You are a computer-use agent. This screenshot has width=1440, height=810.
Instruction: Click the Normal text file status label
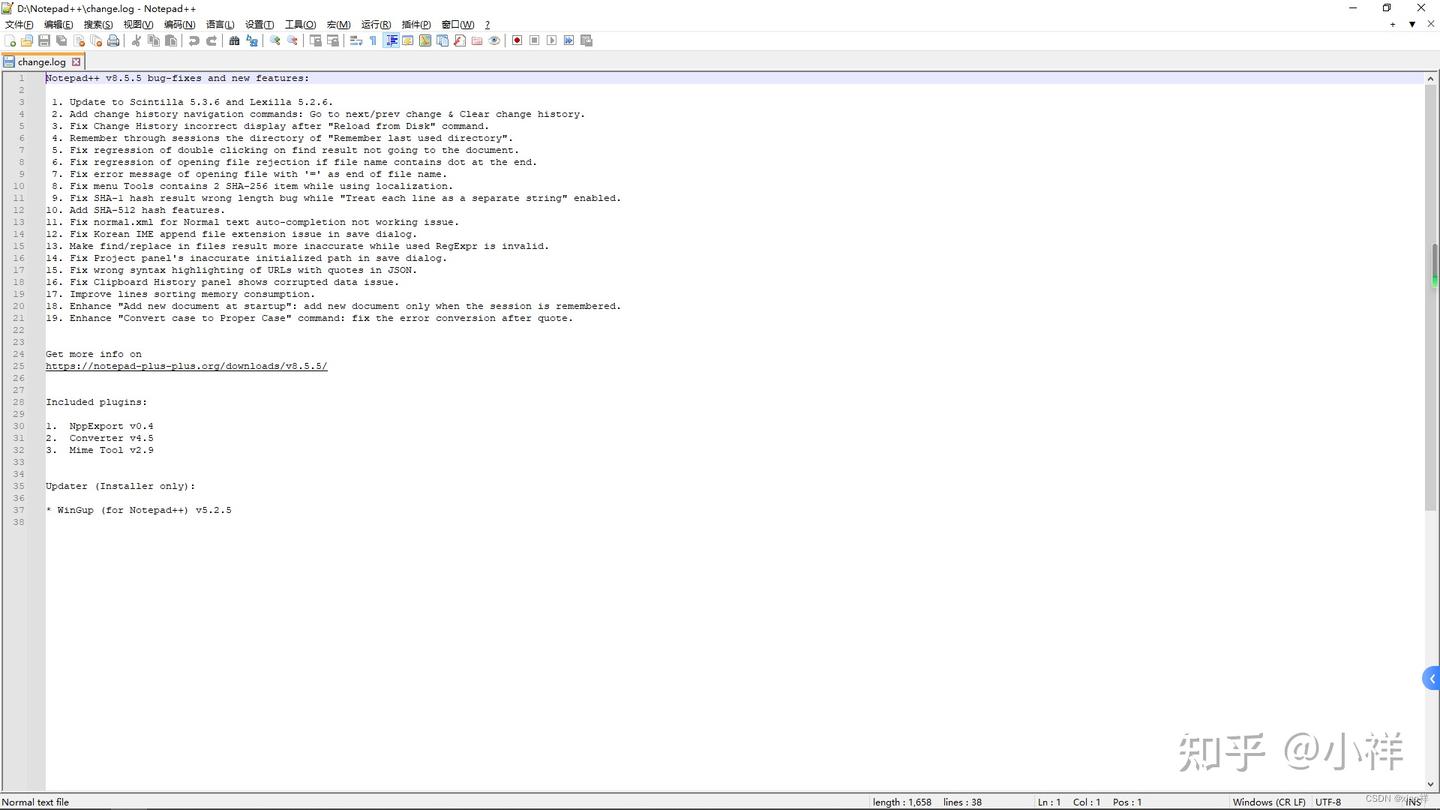[x=36, y=802]
